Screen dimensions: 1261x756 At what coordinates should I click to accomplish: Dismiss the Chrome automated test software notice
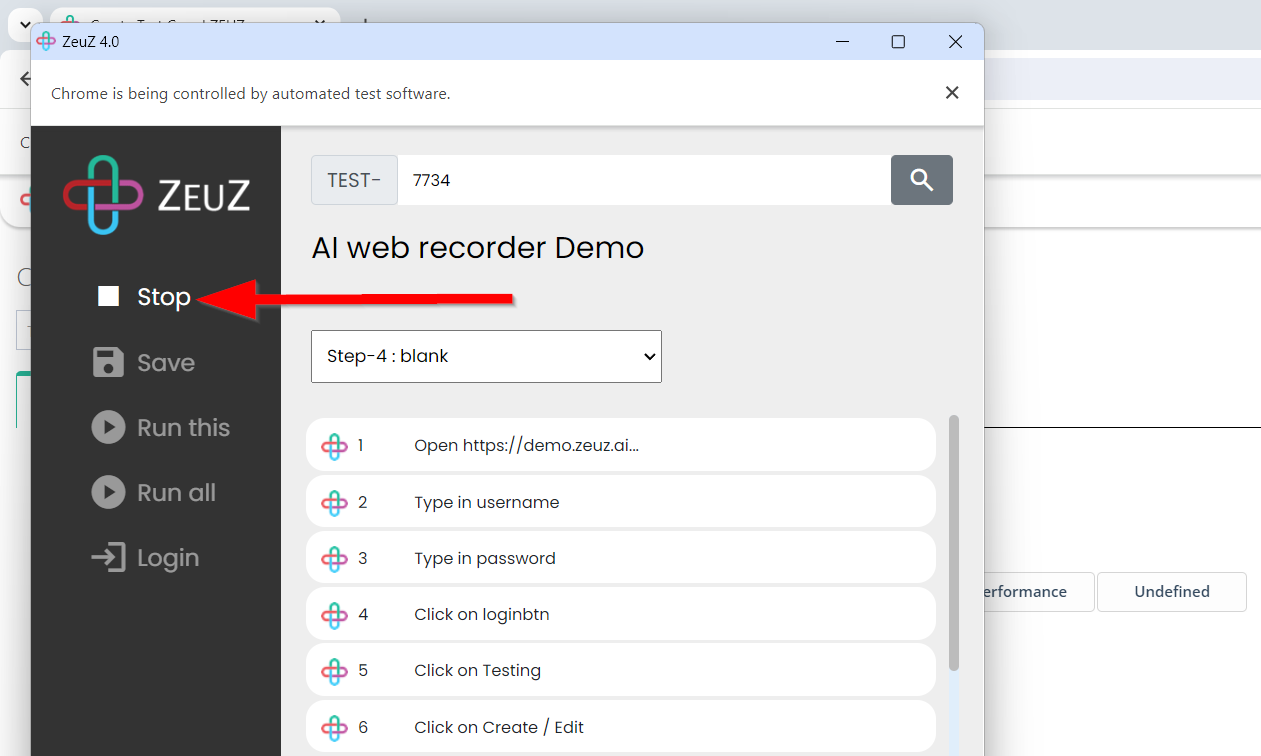952,93
